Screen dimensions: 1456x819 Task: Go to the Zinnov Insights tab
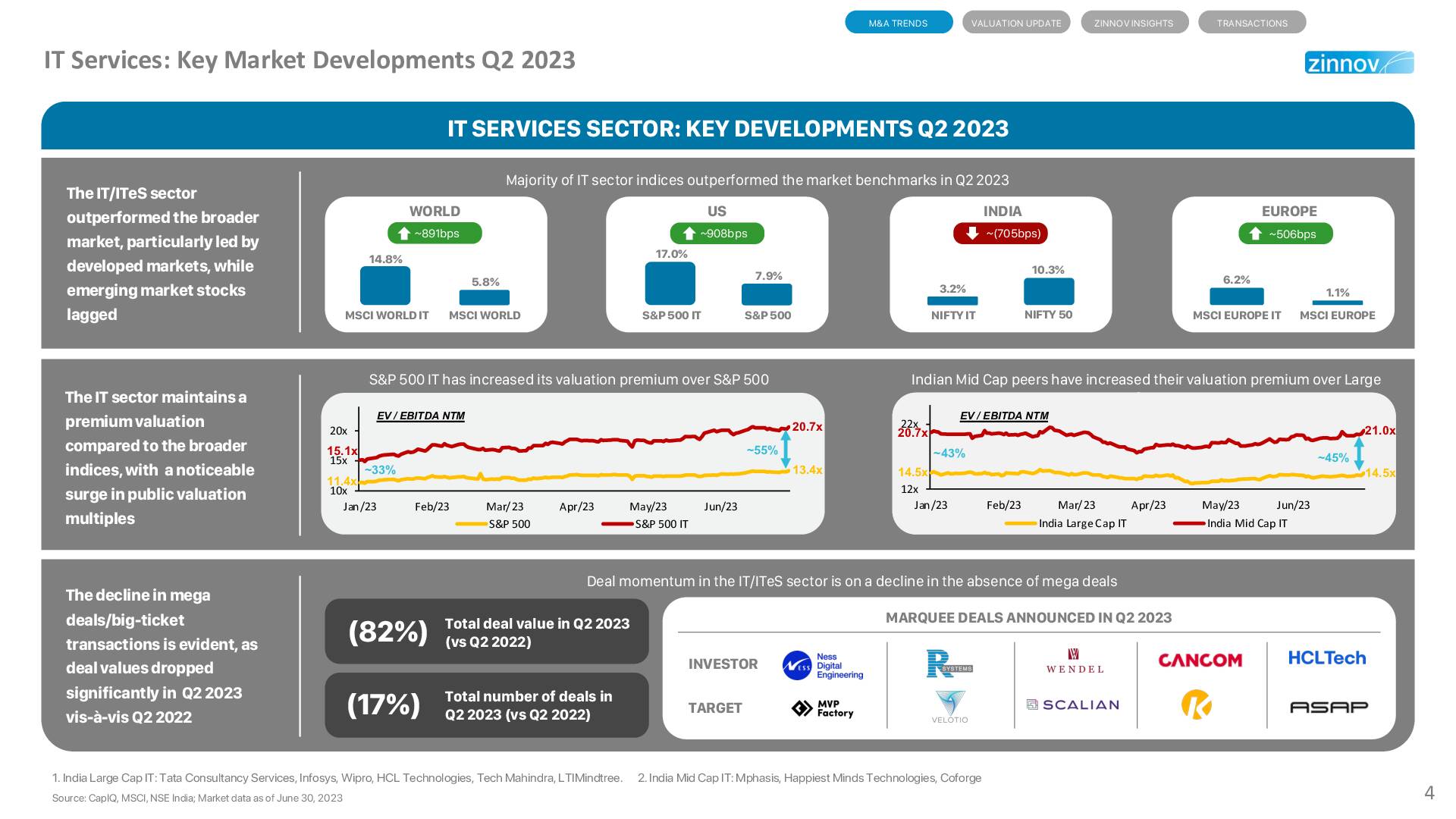pos(1134,23)
